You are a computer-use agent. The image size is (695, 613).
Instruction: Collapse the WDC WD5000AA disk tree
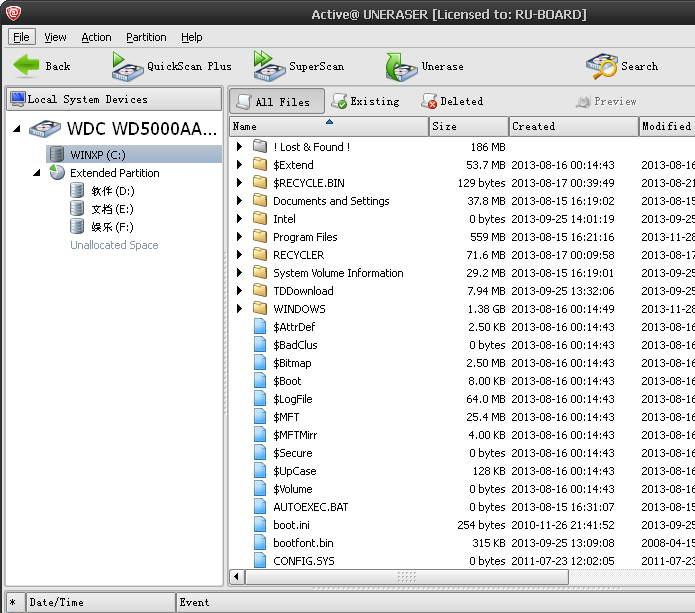[x=17, y=129]
